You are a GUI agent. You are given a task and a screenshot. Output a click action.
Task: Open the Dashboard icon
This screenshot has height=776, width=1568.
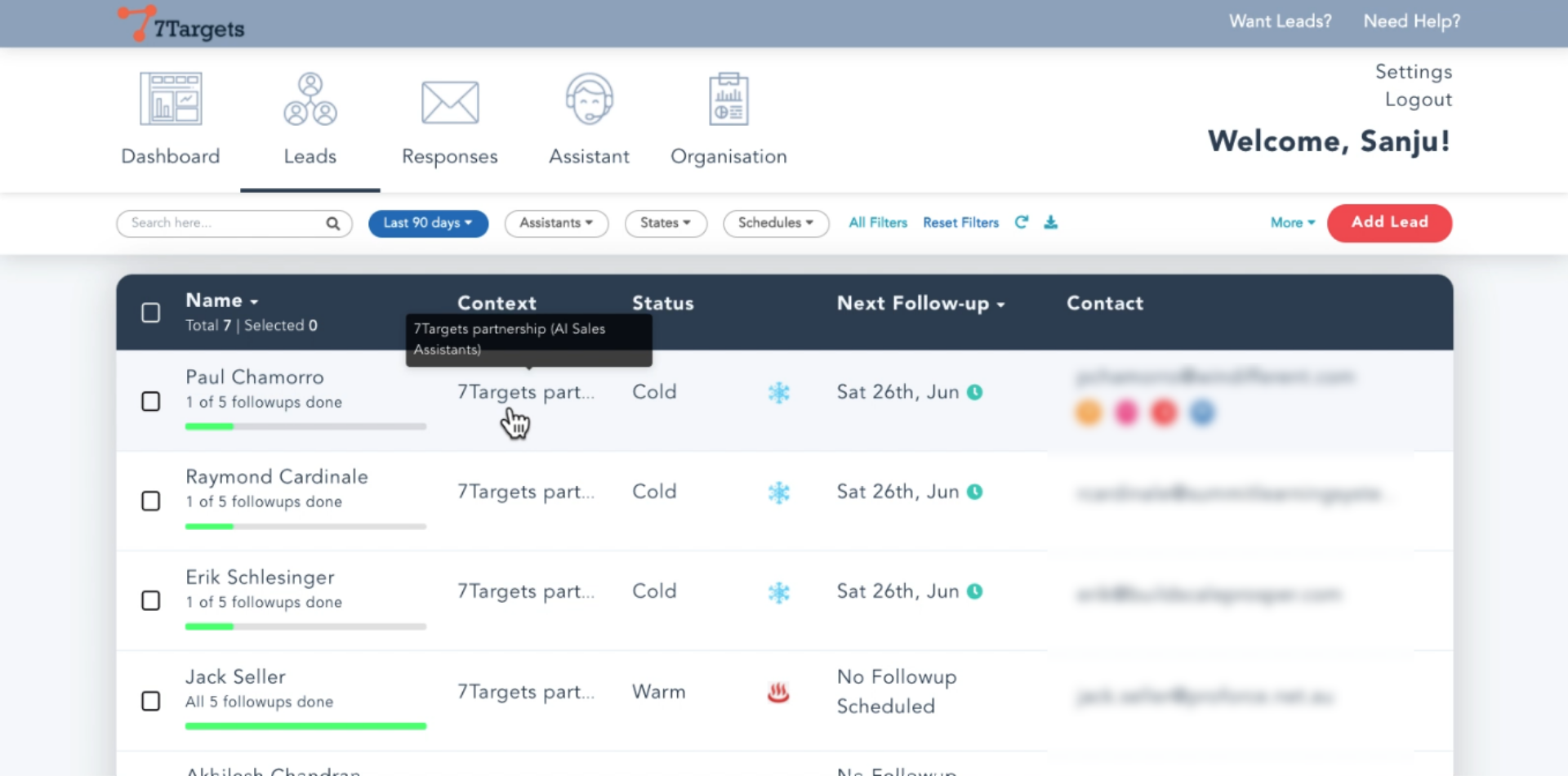[171, 99]
